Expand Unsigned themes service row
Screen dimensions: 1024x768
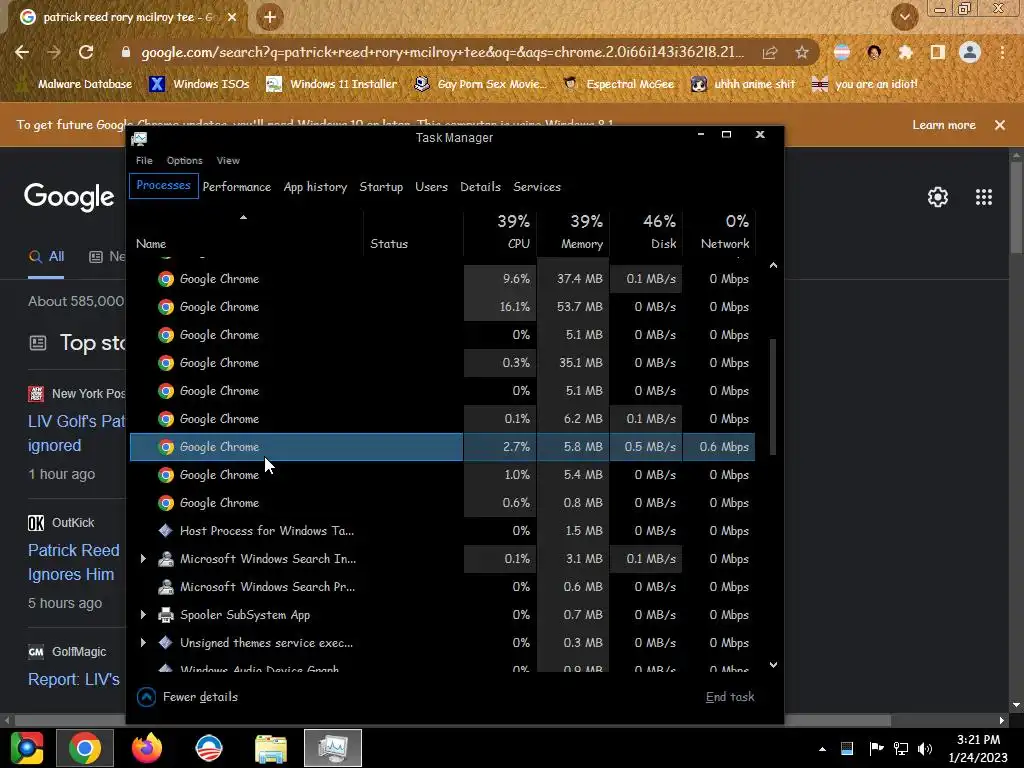(x=143, y=643)
